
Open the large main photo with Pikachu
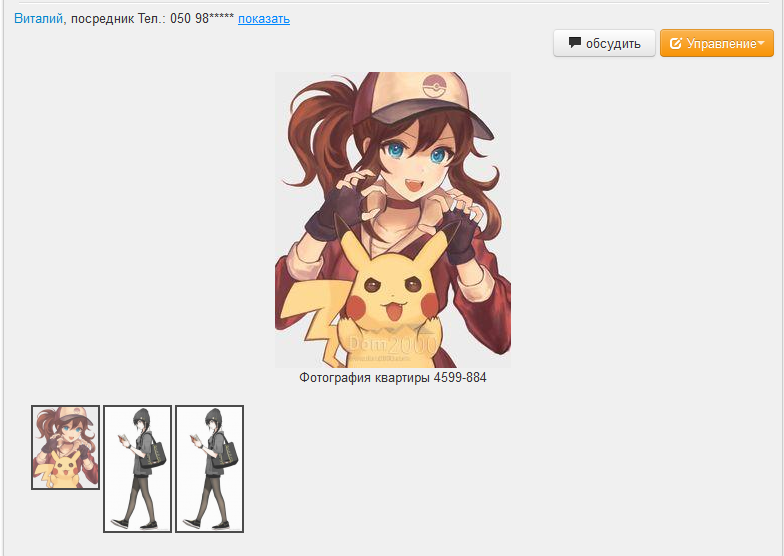(392, 220)
